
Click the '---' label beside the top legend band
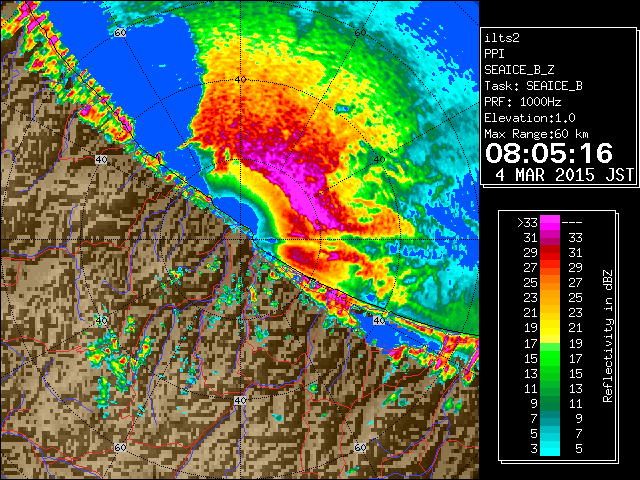(572, 223)
